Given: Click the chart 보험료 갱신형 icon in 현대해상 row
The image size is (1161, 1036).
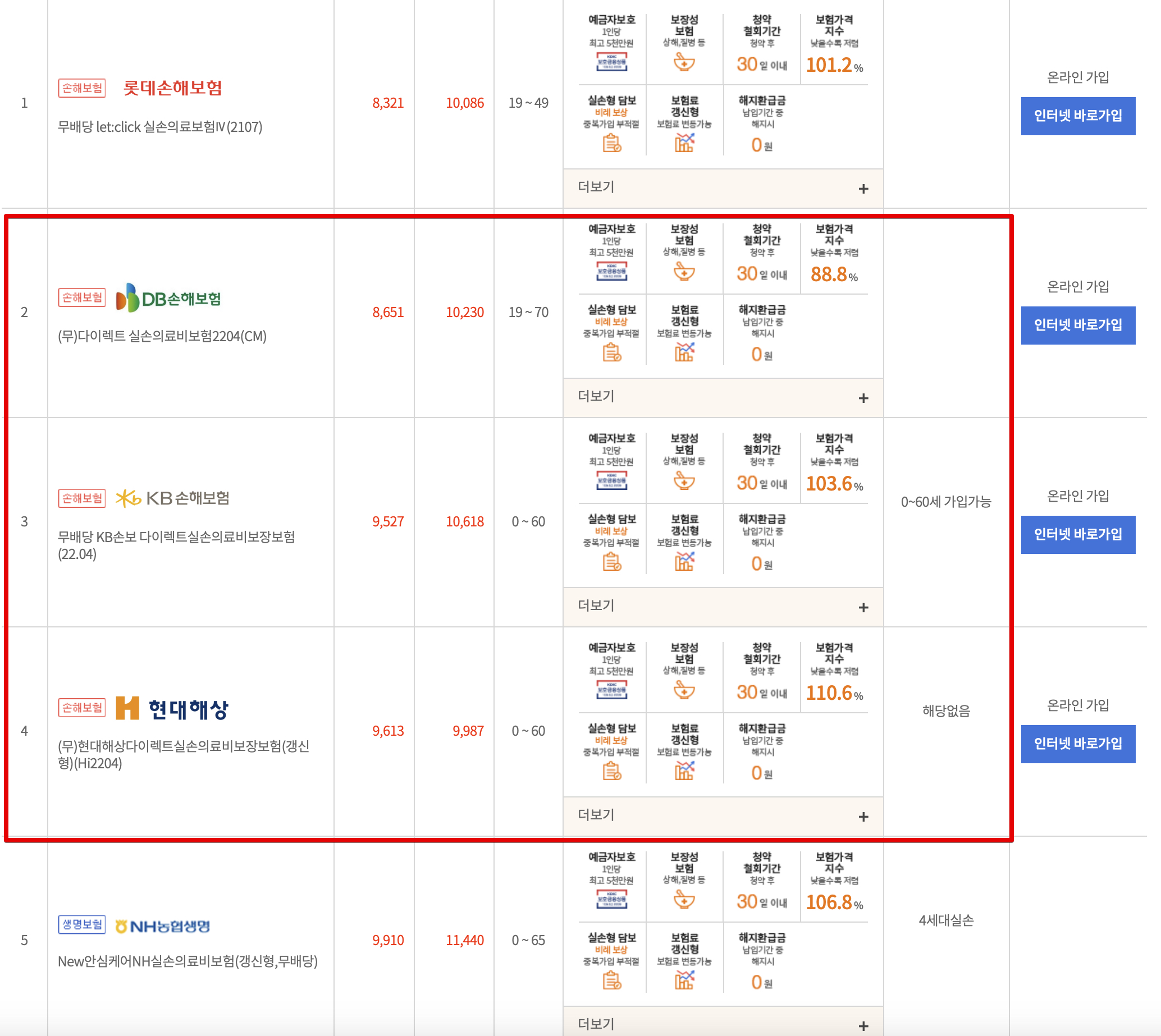Looking at the screenshot, I should coord(684,771).
